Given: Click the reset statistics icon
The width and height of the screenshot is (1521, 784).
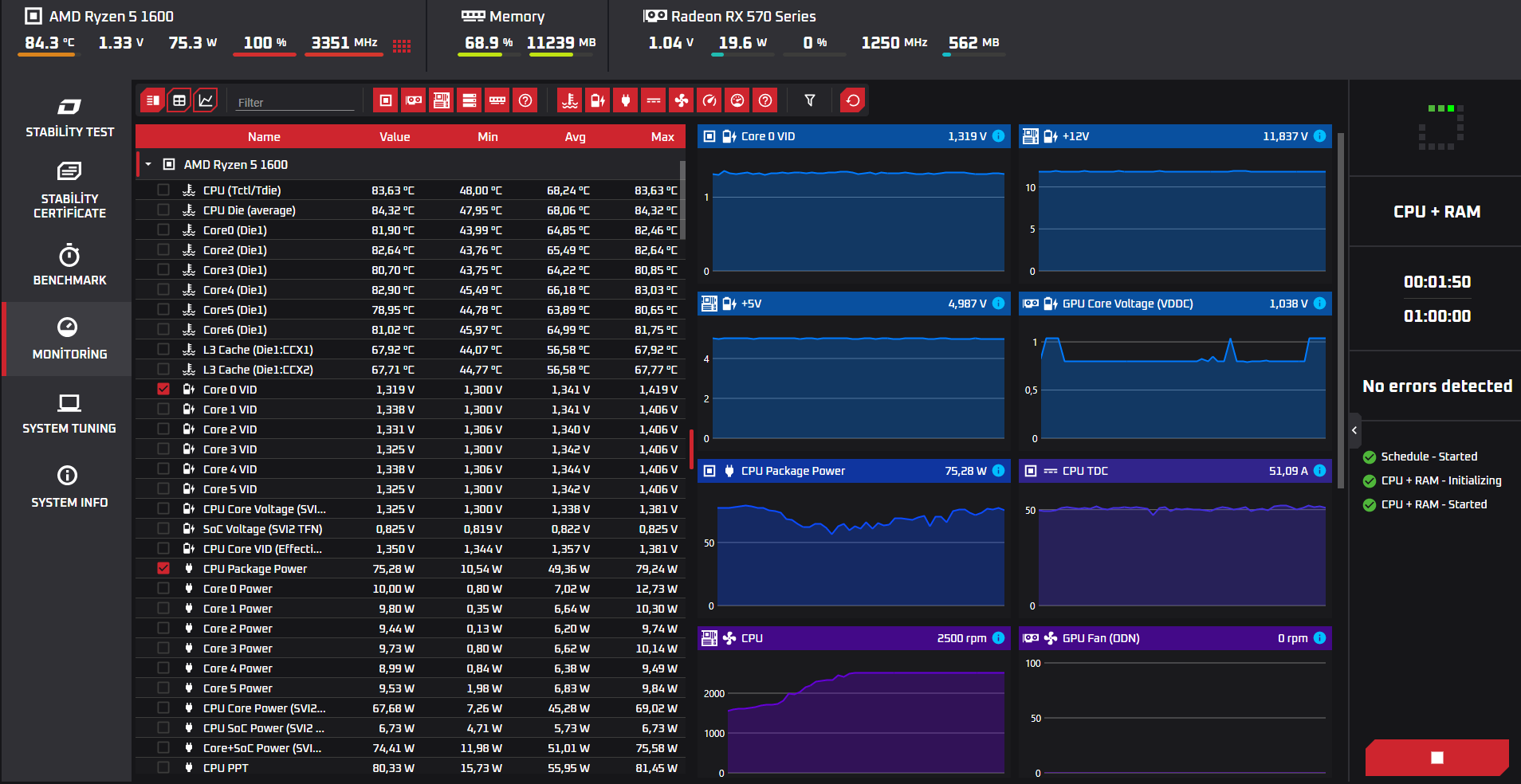Looking at the screenshot, I should pyautogui.click(x=852, y=100).
